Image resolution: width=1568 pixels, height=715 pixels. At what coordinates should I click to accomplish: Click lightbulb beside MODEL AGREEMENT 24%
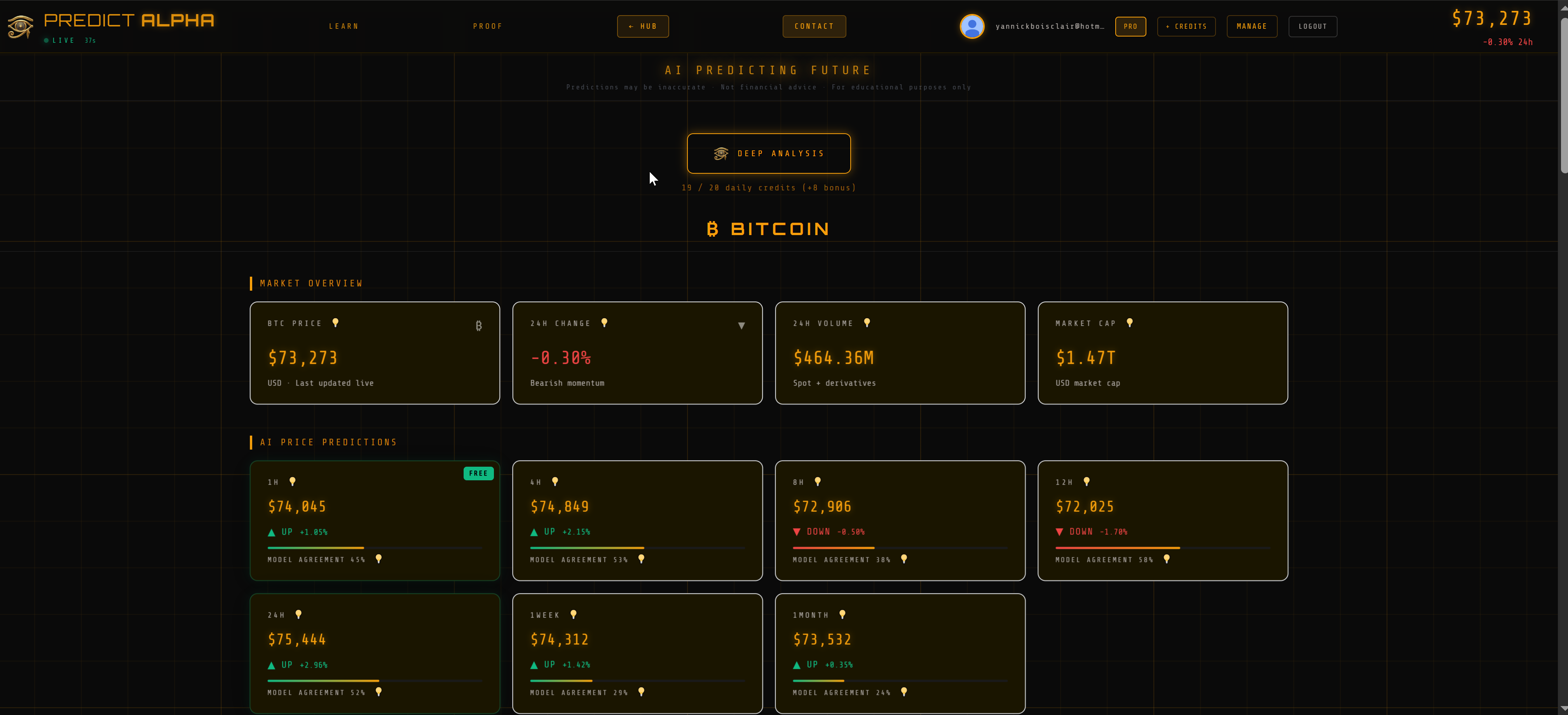point(904,692)
